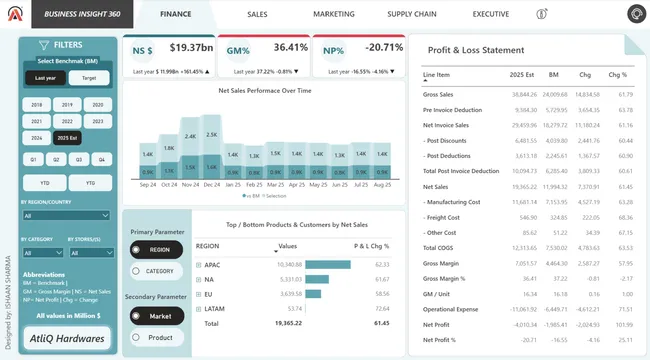Image resolution: width=650 pixels, height=360 pixels.
Task: Open the By Stores dropdown
Action: 92,253
